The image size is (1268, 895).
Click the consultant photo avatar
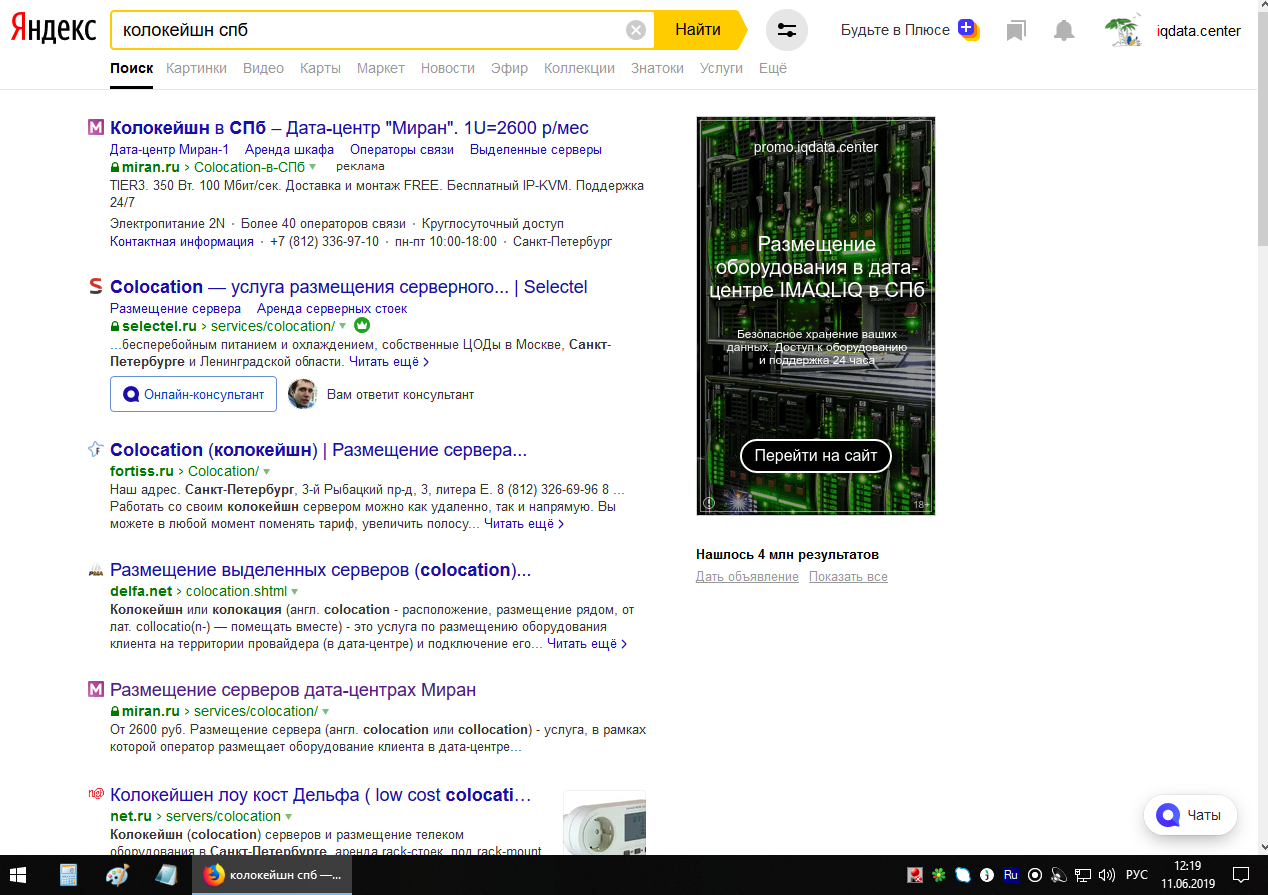(x=302, y=394)
